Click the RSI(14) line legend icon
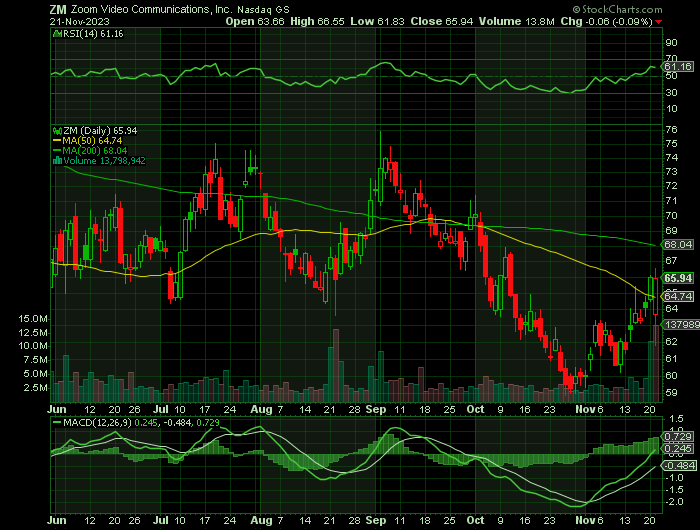 [57, 33]
